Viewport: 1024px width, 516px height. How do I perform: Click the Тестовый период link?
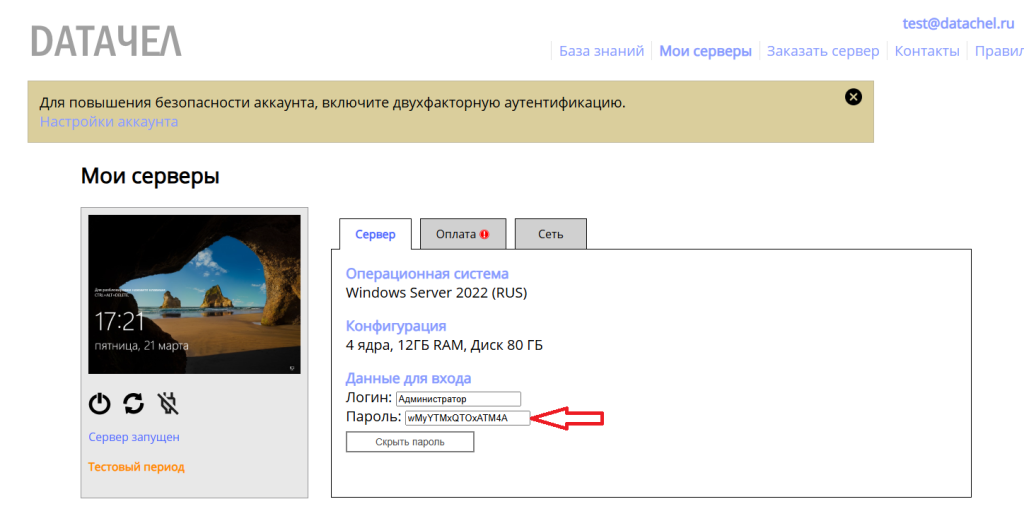(136, 467)
